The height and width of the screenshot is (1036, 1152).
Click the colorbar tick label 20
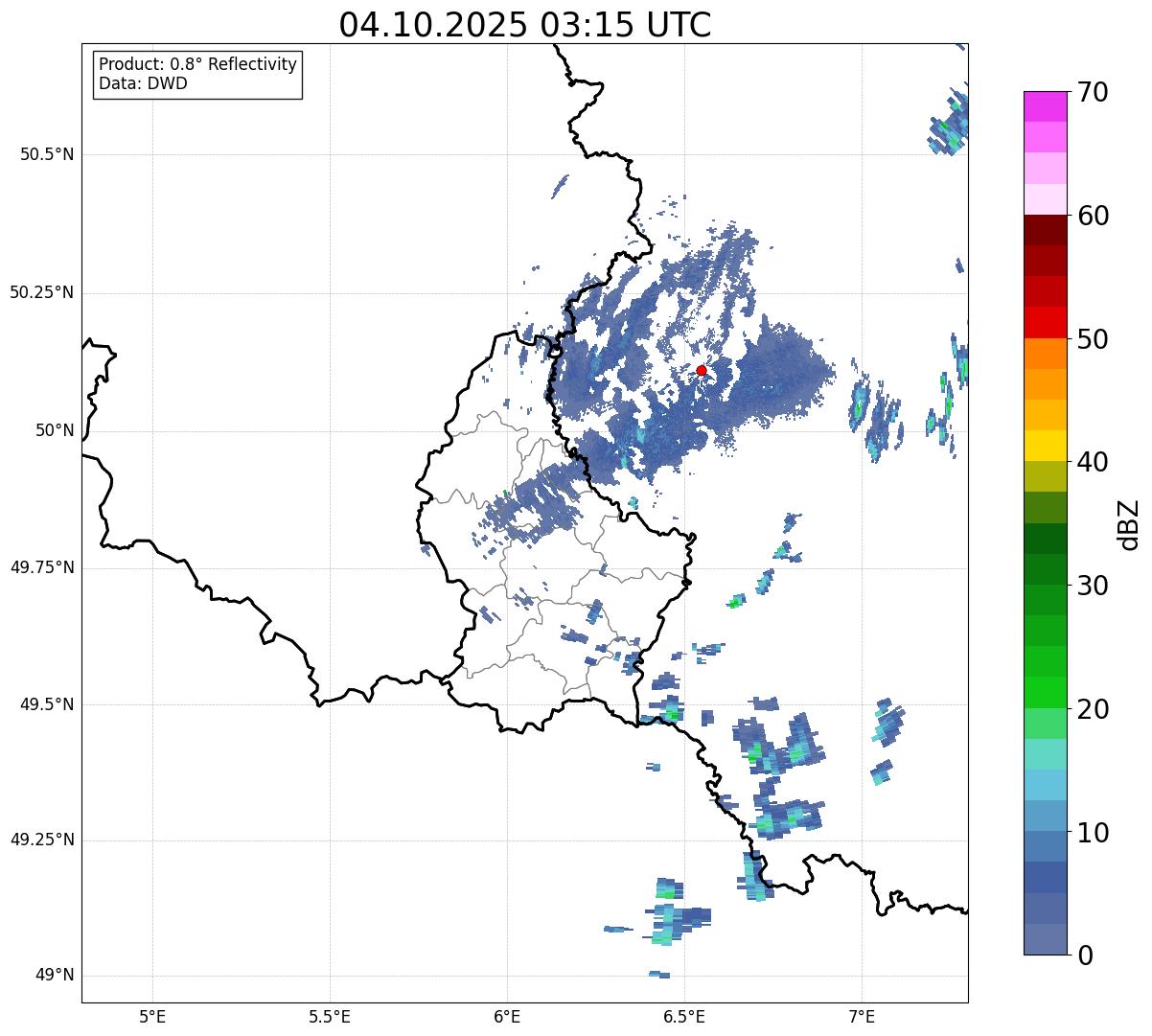[x=1093, y=709]
